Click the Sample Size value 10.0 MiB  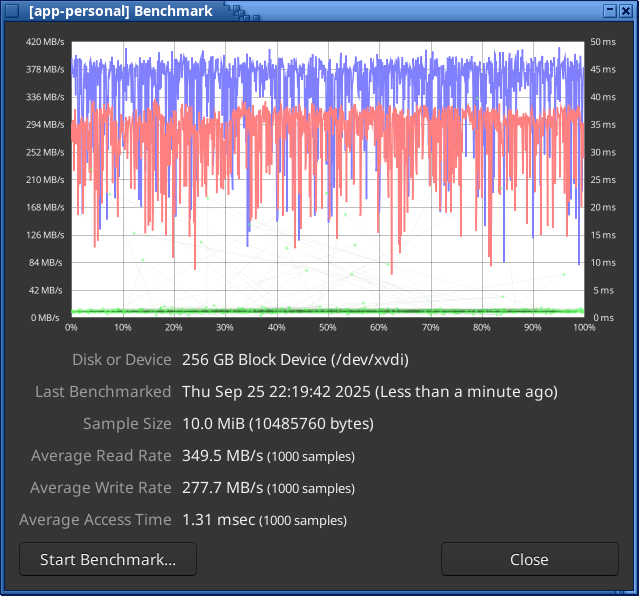(277, 424)
